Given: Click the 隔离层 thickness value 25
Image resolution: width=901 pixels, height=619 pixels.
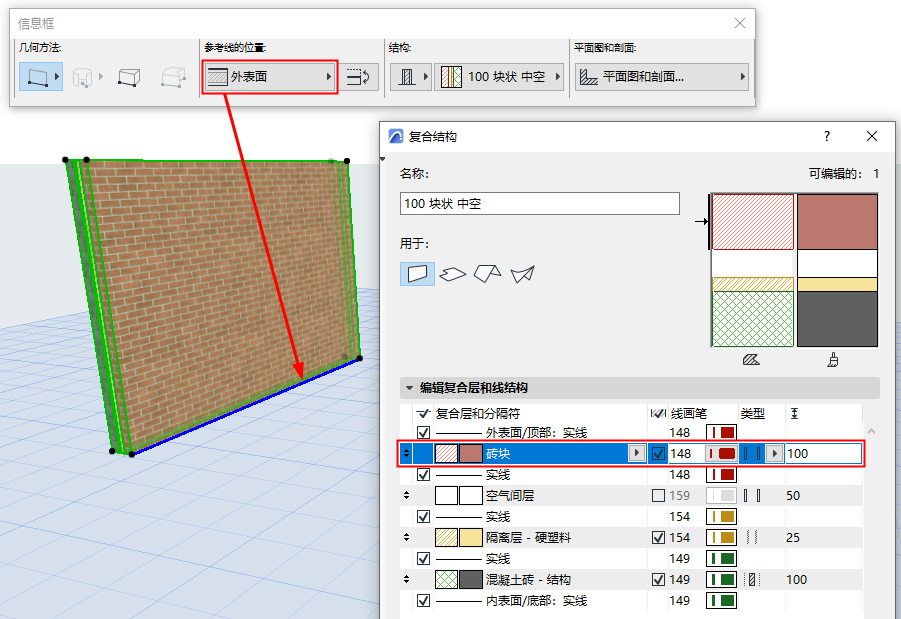Looking at the screenshot, I should (793, 537).
